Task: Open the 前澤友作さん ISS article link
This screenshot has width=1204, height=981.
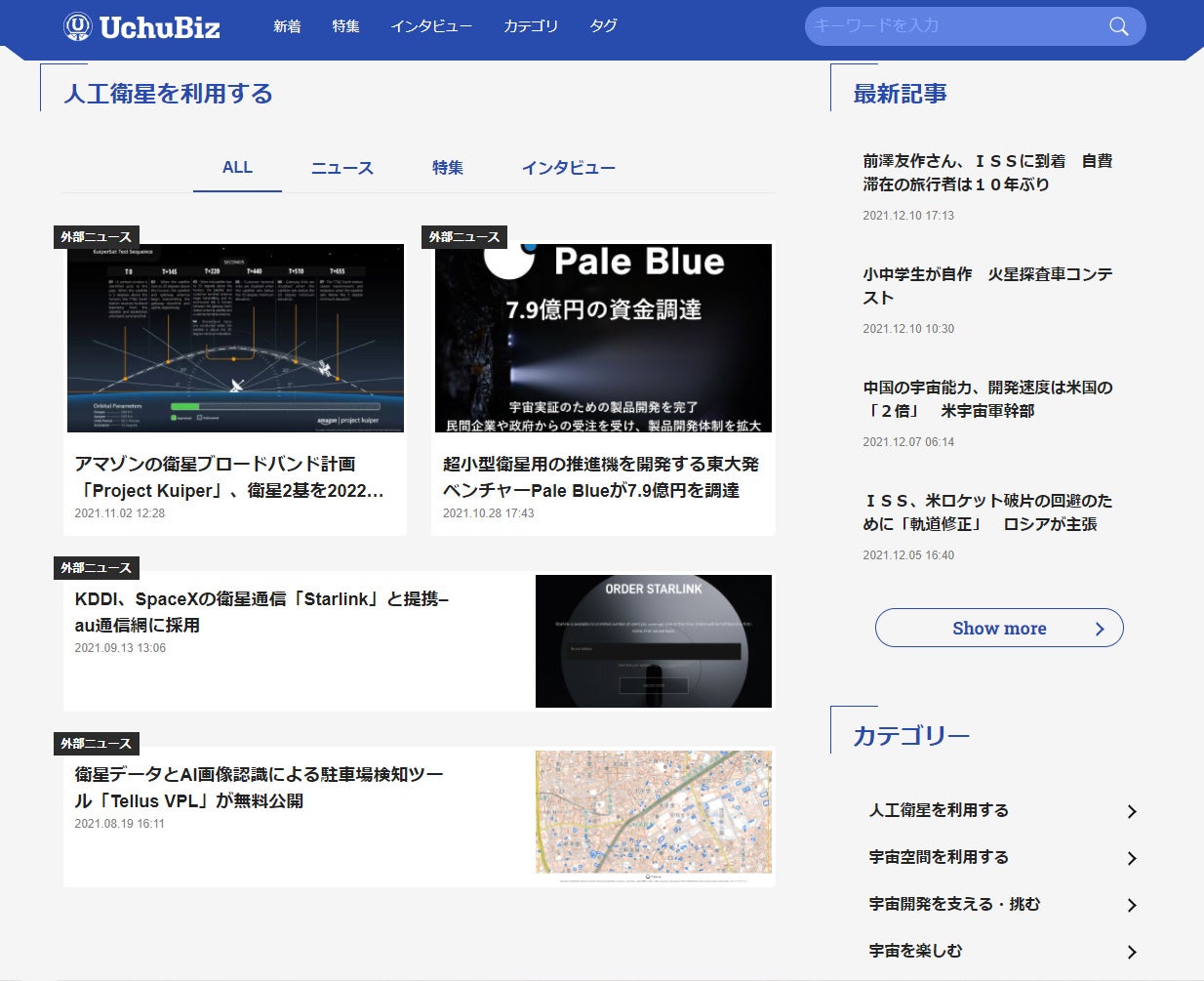Action: (987, 173)
